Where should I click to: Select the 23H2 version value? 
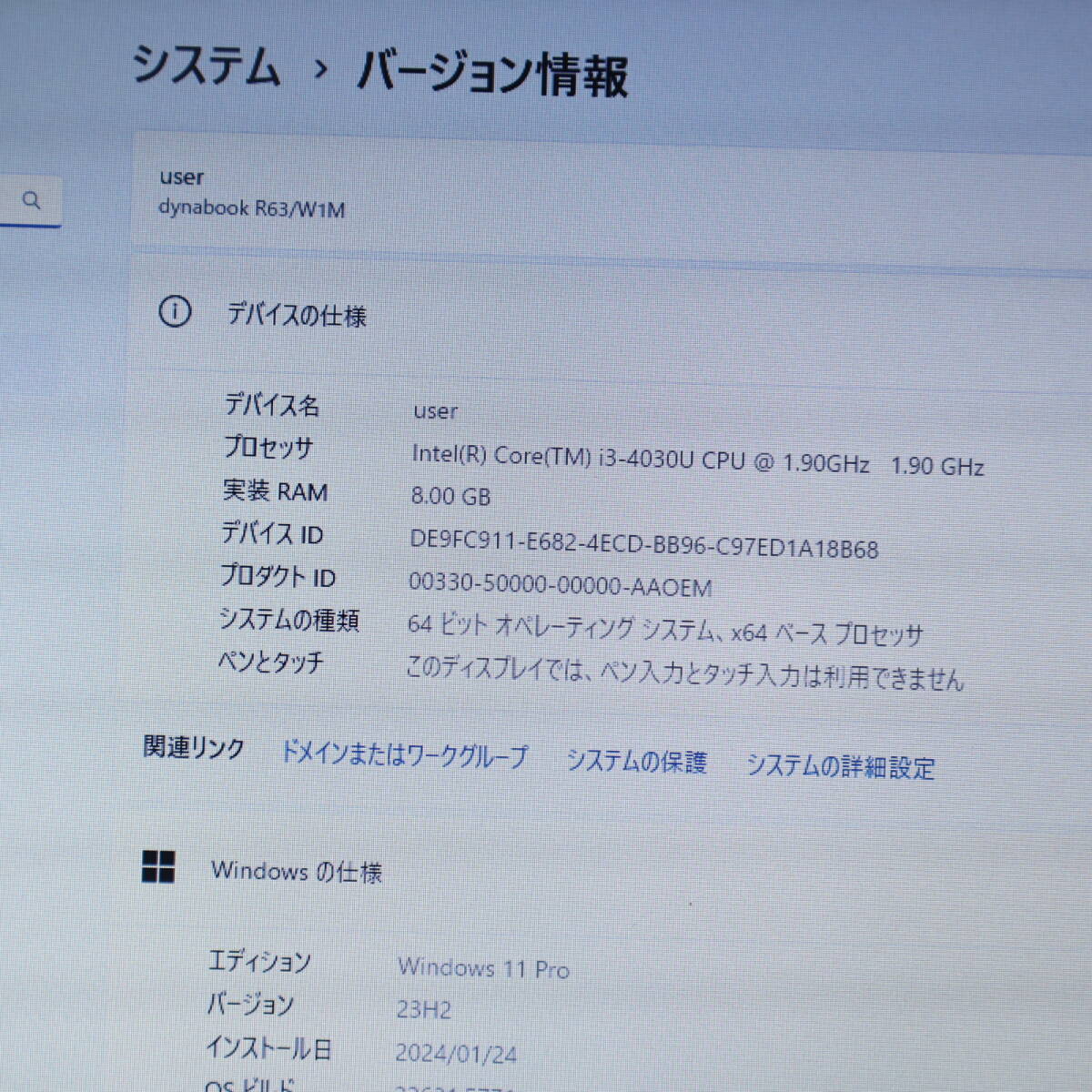pyautogui.click(x=424, y=1009)
